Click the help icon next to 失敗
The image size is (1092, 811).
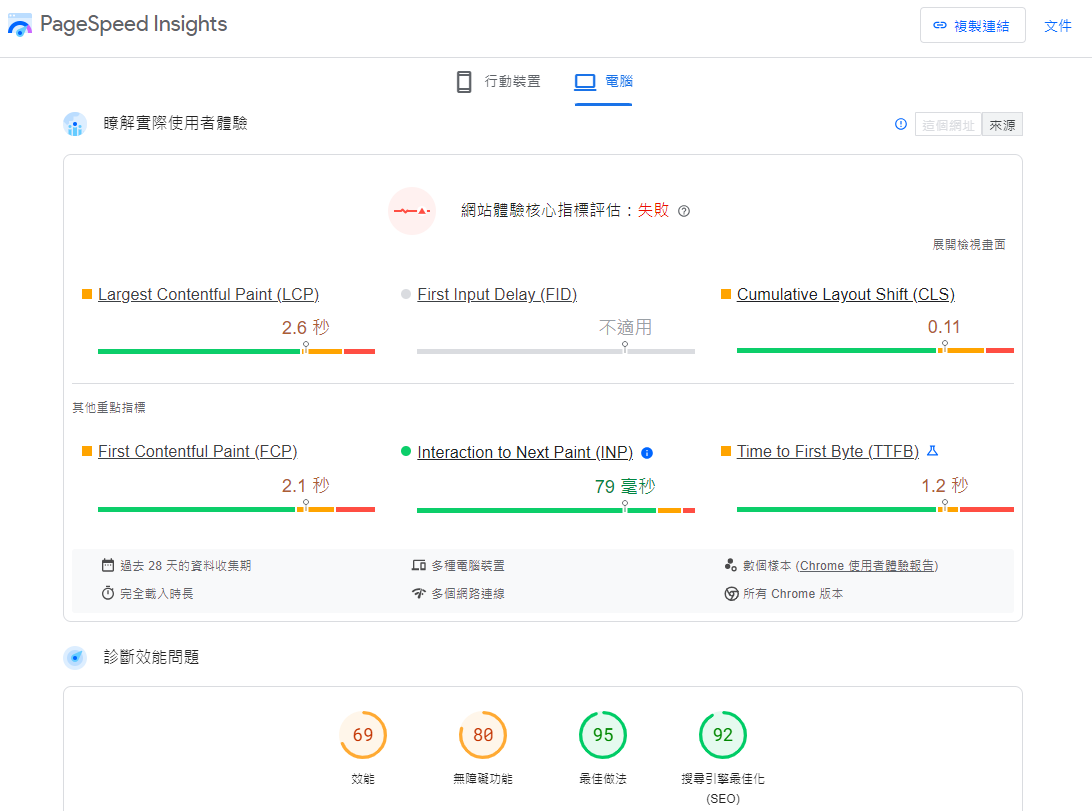(x=684, y=211)
